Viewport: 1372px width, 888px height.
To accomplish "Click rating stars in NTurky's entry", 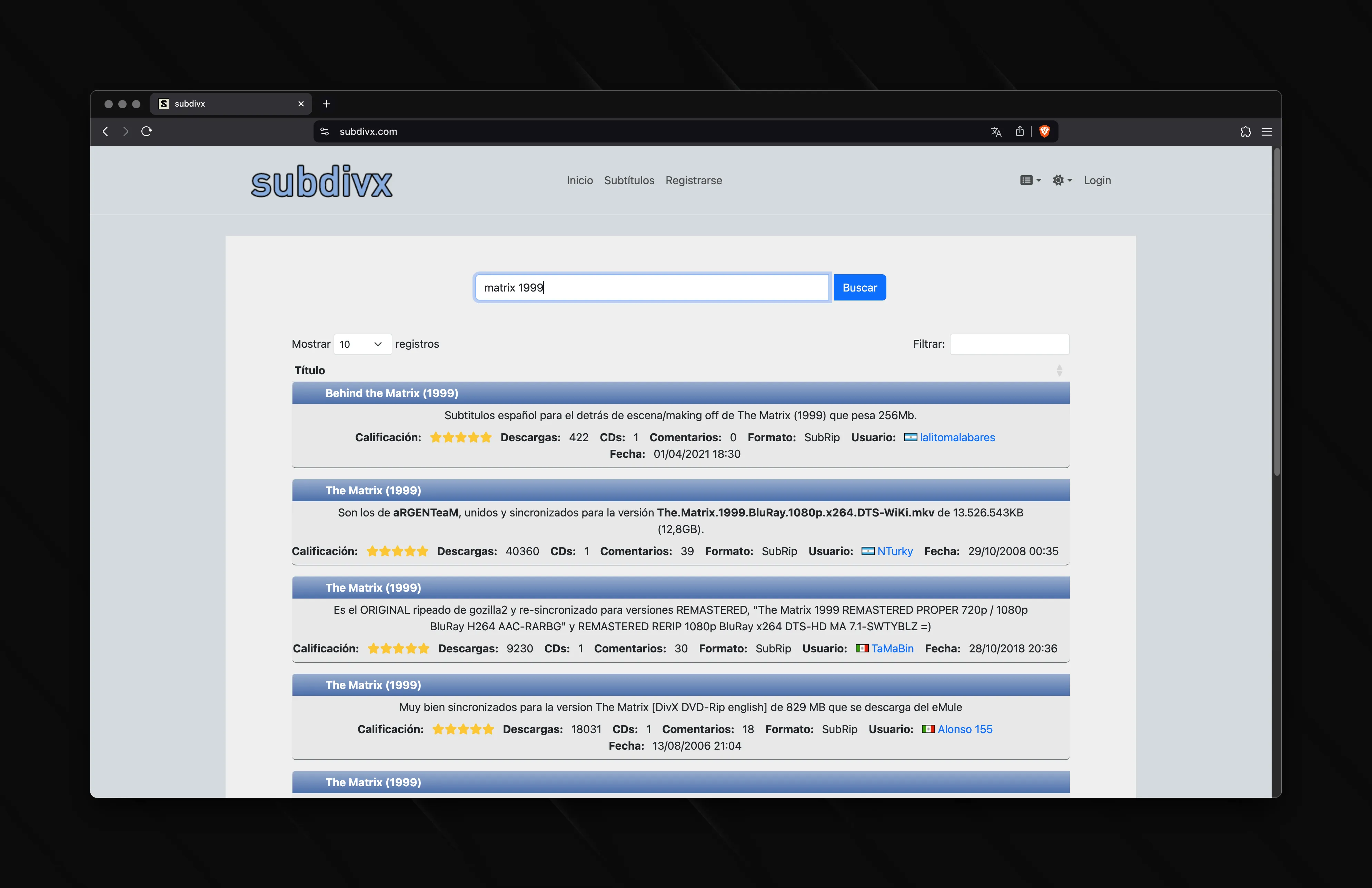I will coord(397,551).
